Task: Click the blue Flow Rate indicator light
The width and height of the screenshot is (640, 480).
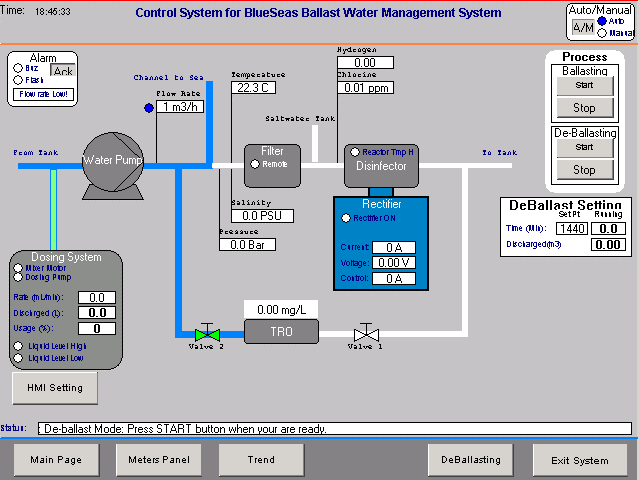Action: 149,107
